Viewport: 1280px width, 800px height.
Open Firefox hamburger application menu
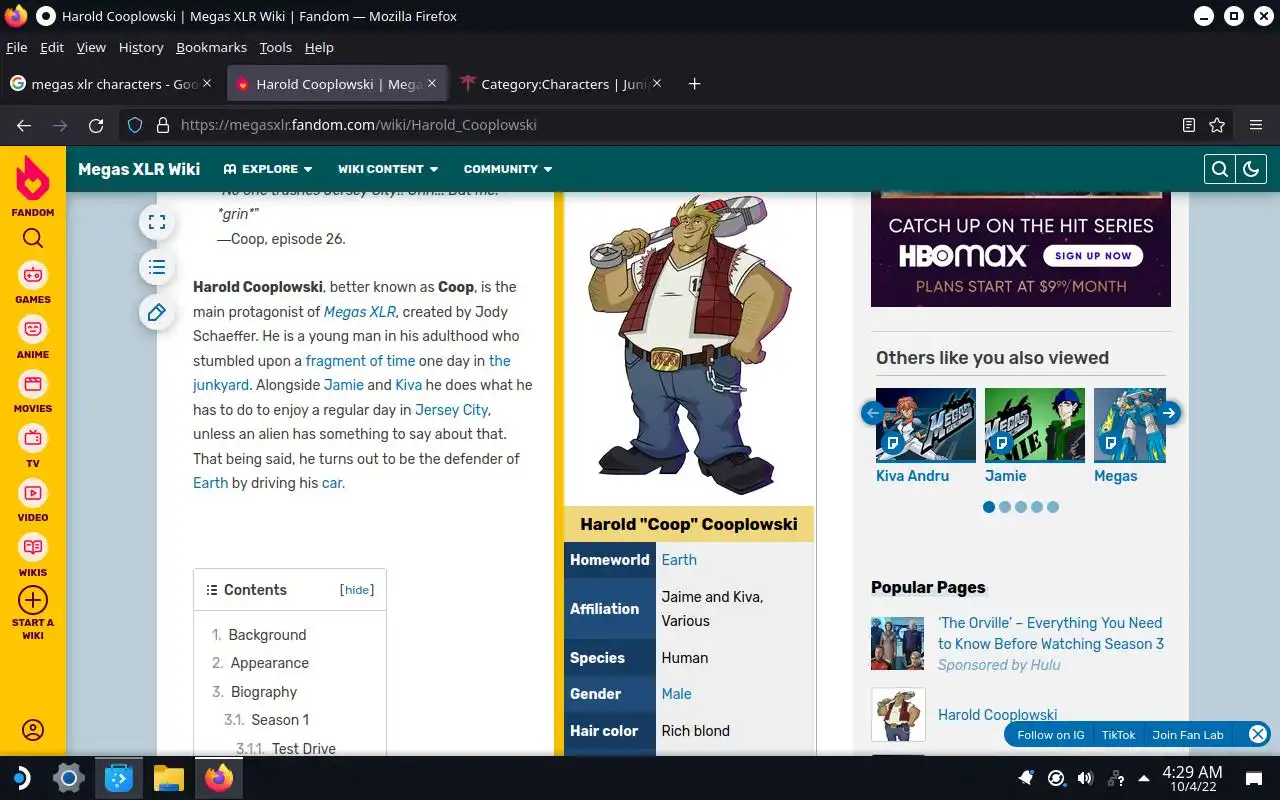point(1256,125)
